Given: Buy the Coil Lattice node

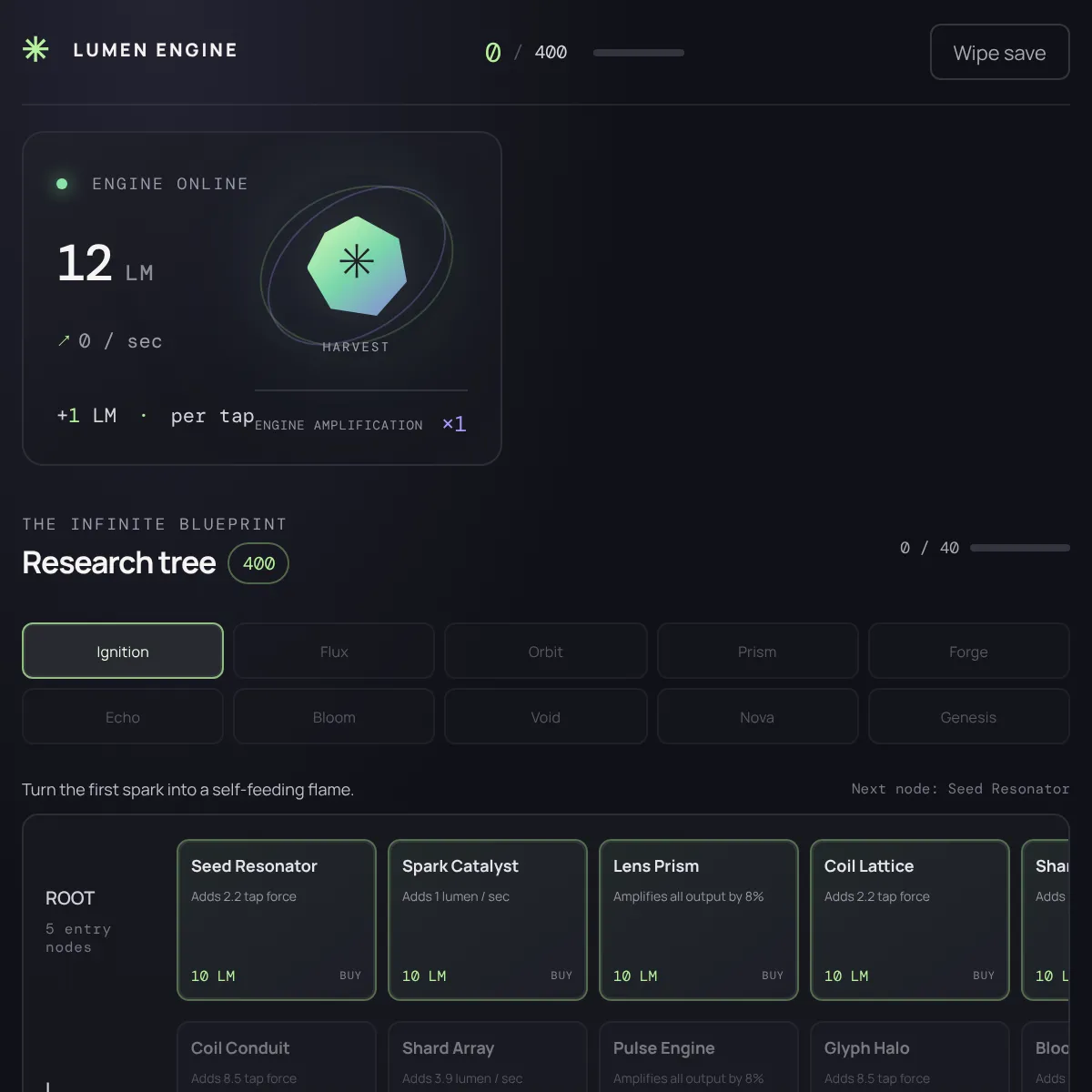Looking at the screenshot, I should point(910,920).
